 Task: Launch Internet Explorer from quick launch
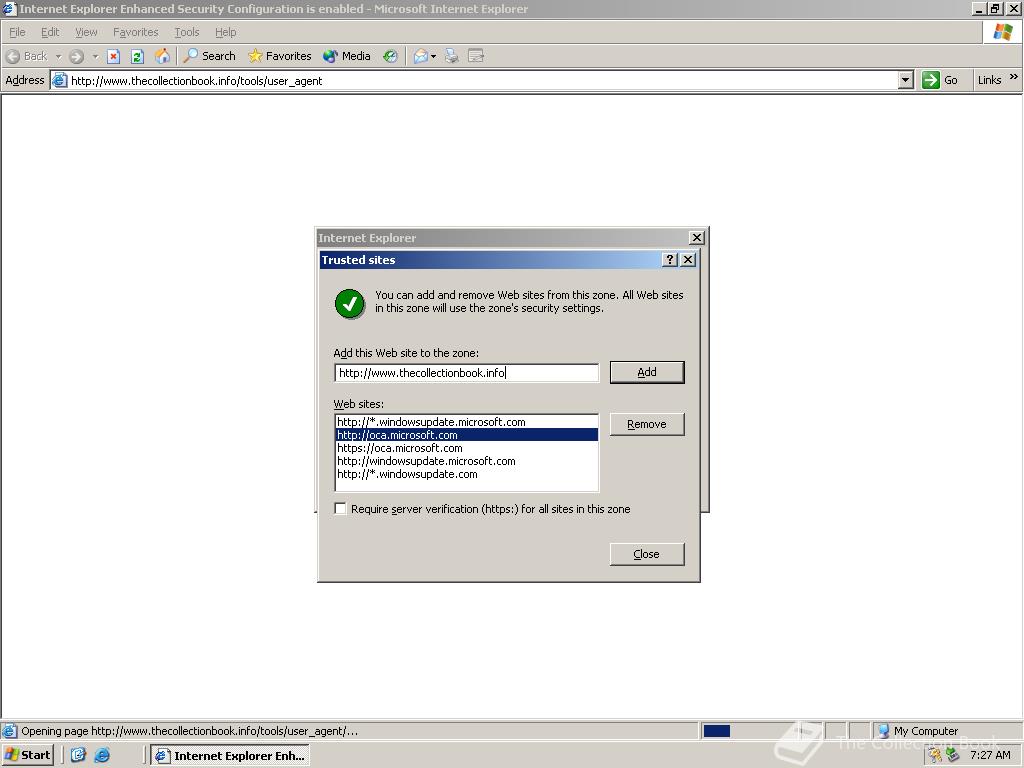(x=102, y=755)
